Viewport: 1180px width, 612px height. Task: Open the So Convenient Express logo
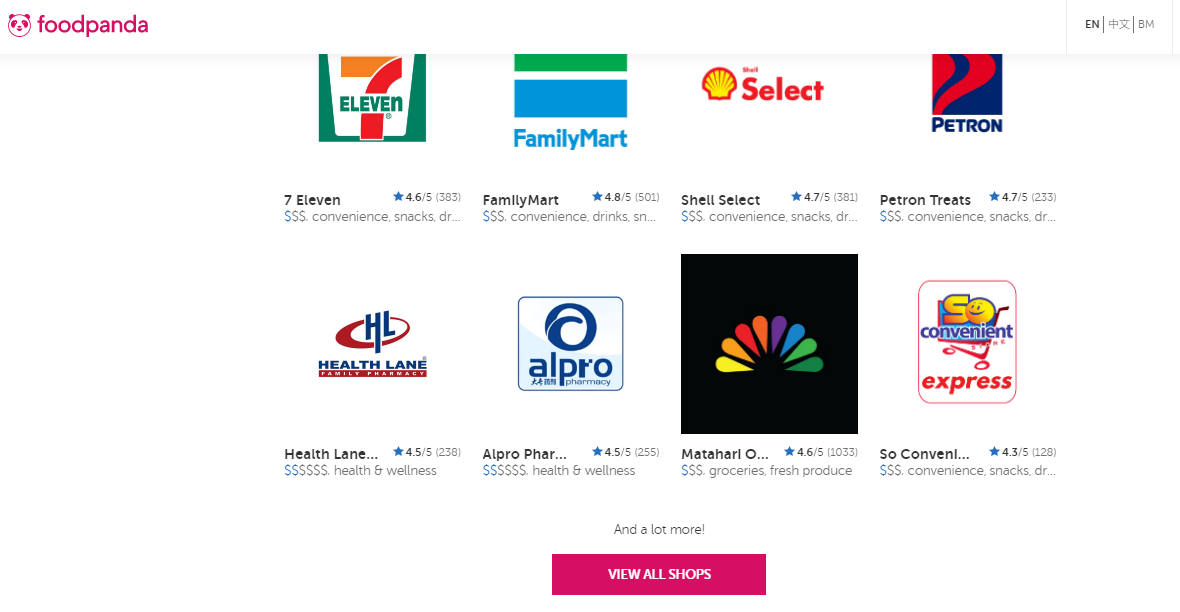[x=967, y=343]
